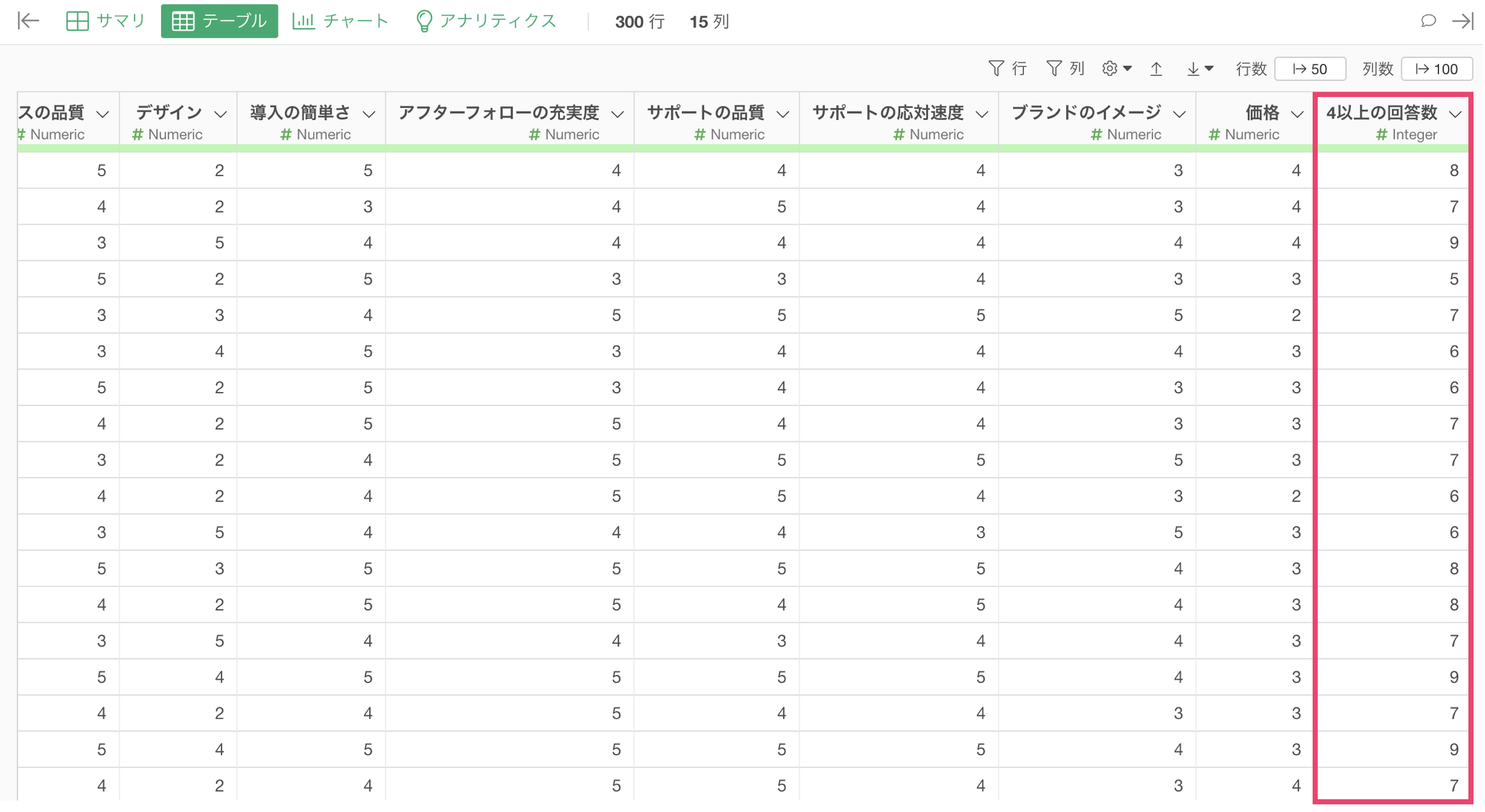The image size is (1485, 812).
Task: Select the 4以上の回答数 column header
Action: pyautogui.click(x=1382, y=113)
